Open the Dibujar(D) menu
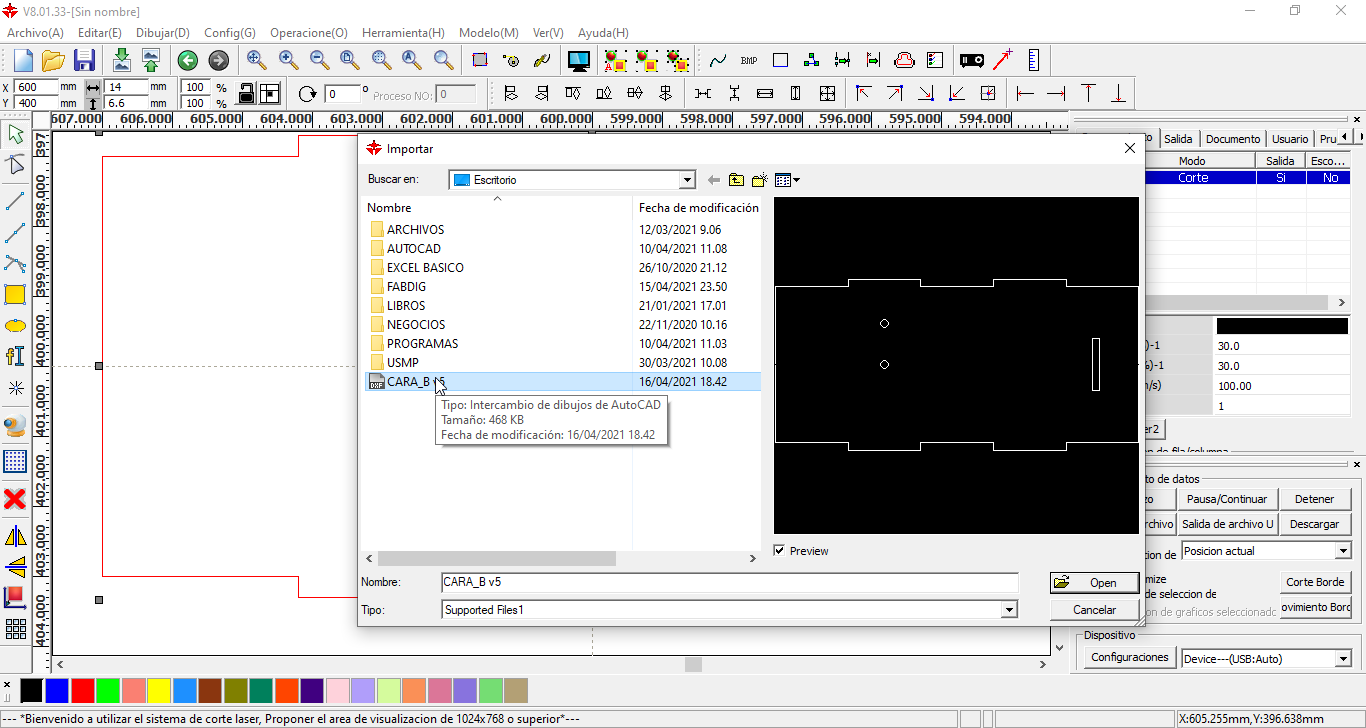This screenshot has width=1366, height=728. (x=163, y=33)
